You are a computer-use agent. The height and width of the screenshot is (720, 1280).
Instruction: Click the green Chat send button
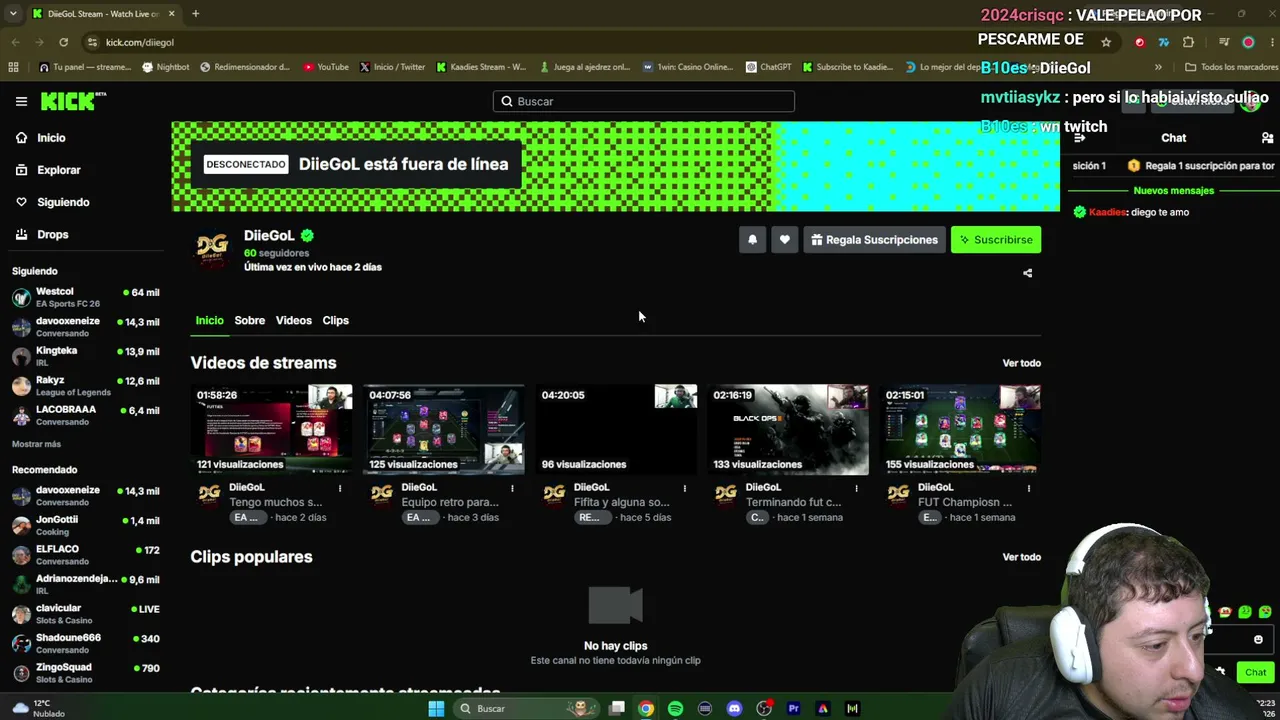coord(1255,672)
